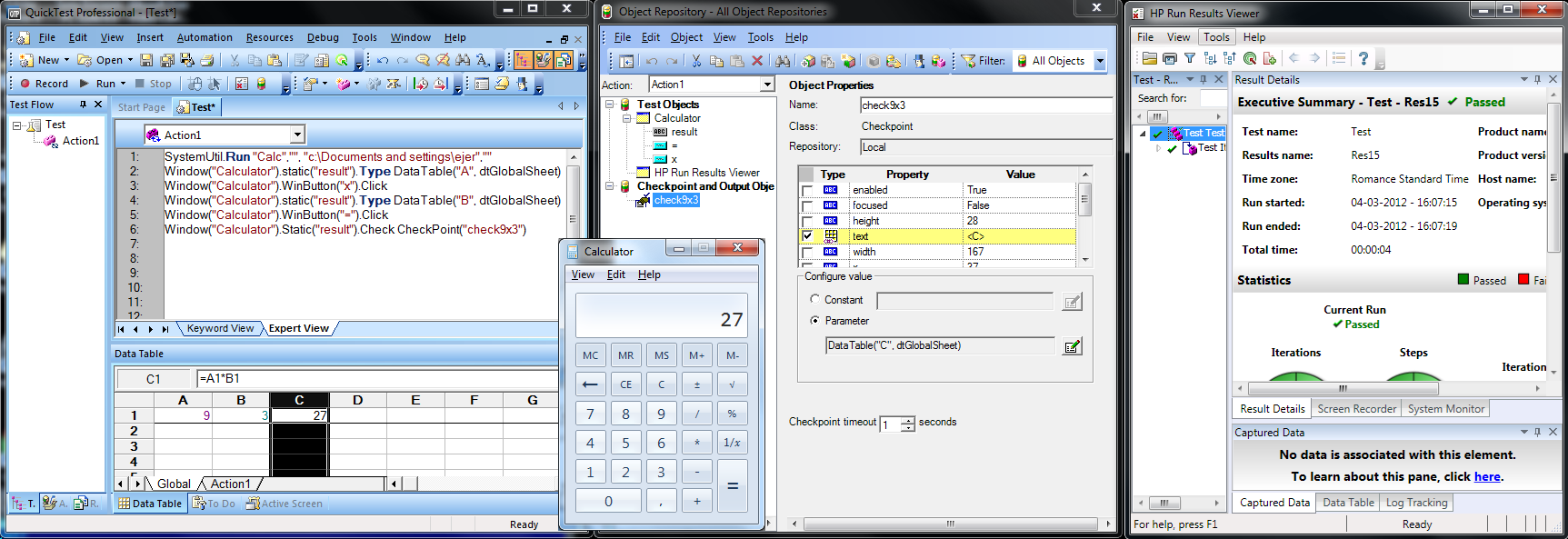This screenshot has height=539, width=1568.
Task: Check the focused property checkbox
Action: [807, 205]
